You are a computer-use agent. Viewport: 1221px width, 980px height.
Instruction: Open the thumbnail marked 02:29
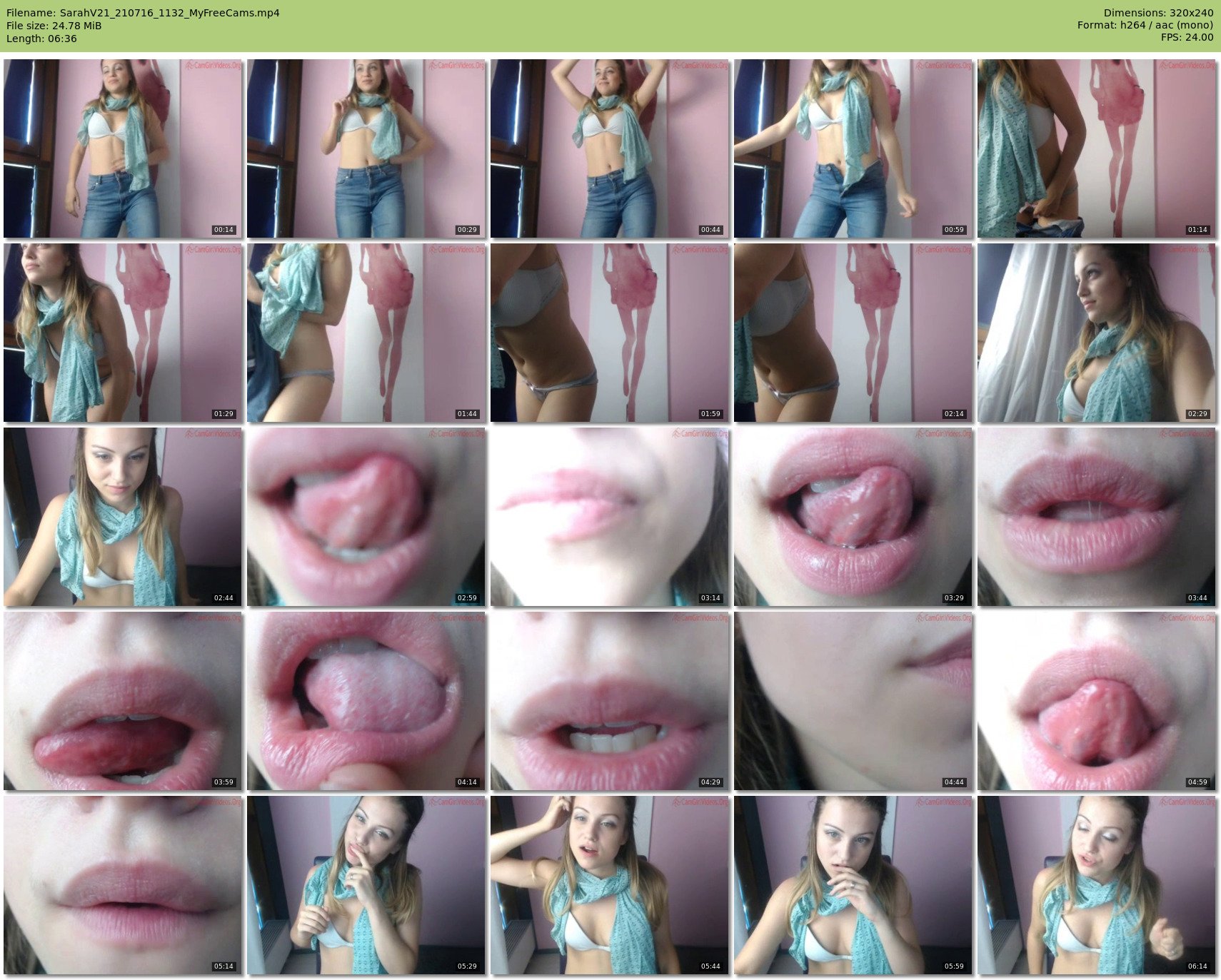[x=1097, y=333]
